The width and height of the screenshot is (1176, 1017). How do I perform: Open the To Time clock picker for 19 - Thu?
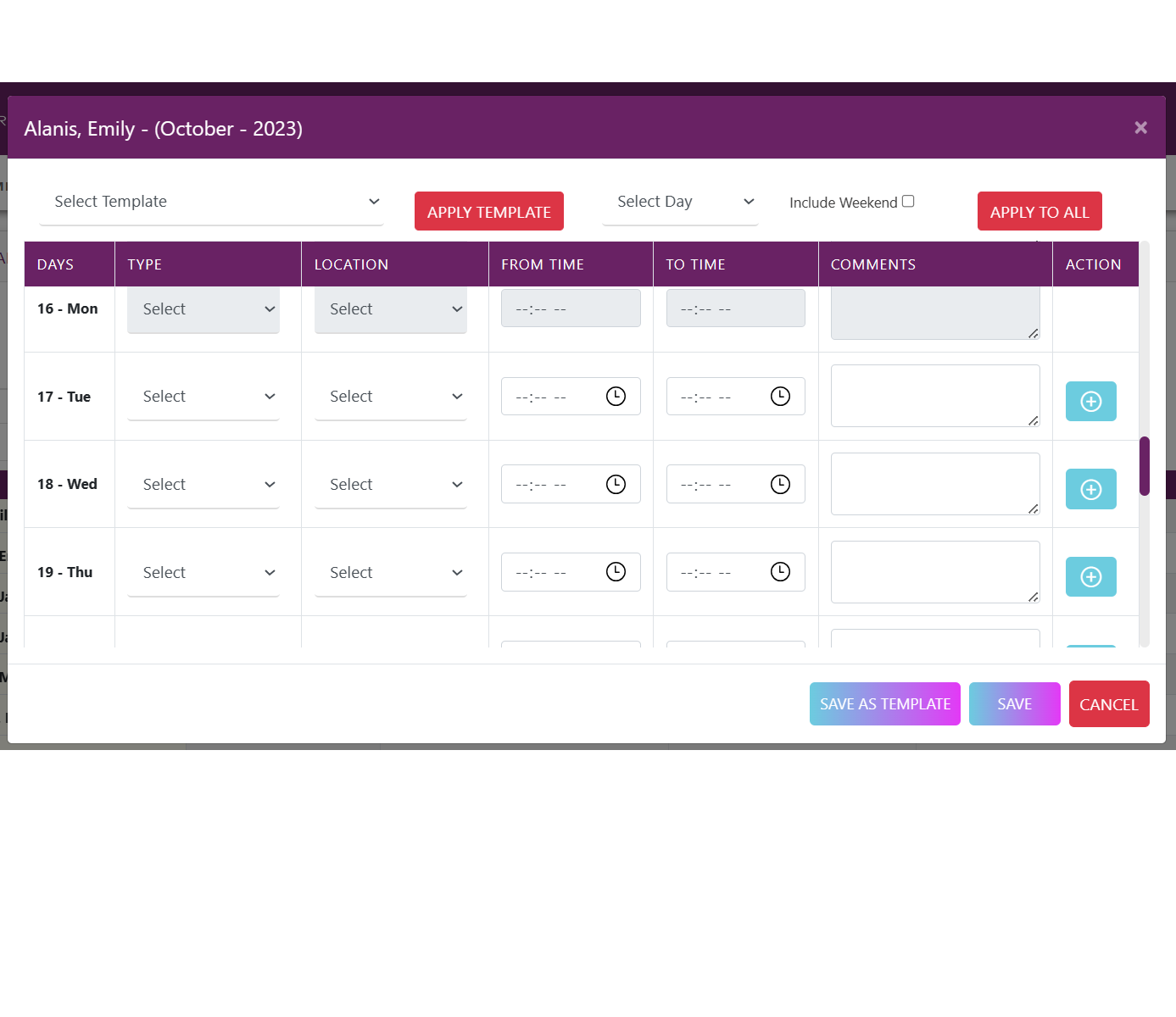tap(780, 572)
